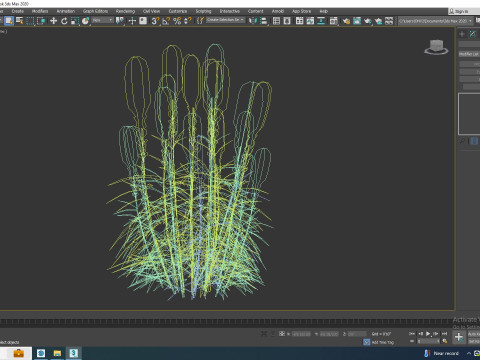
Task: Click the ViewCube in the viewport
Action: tap(436, 47)
